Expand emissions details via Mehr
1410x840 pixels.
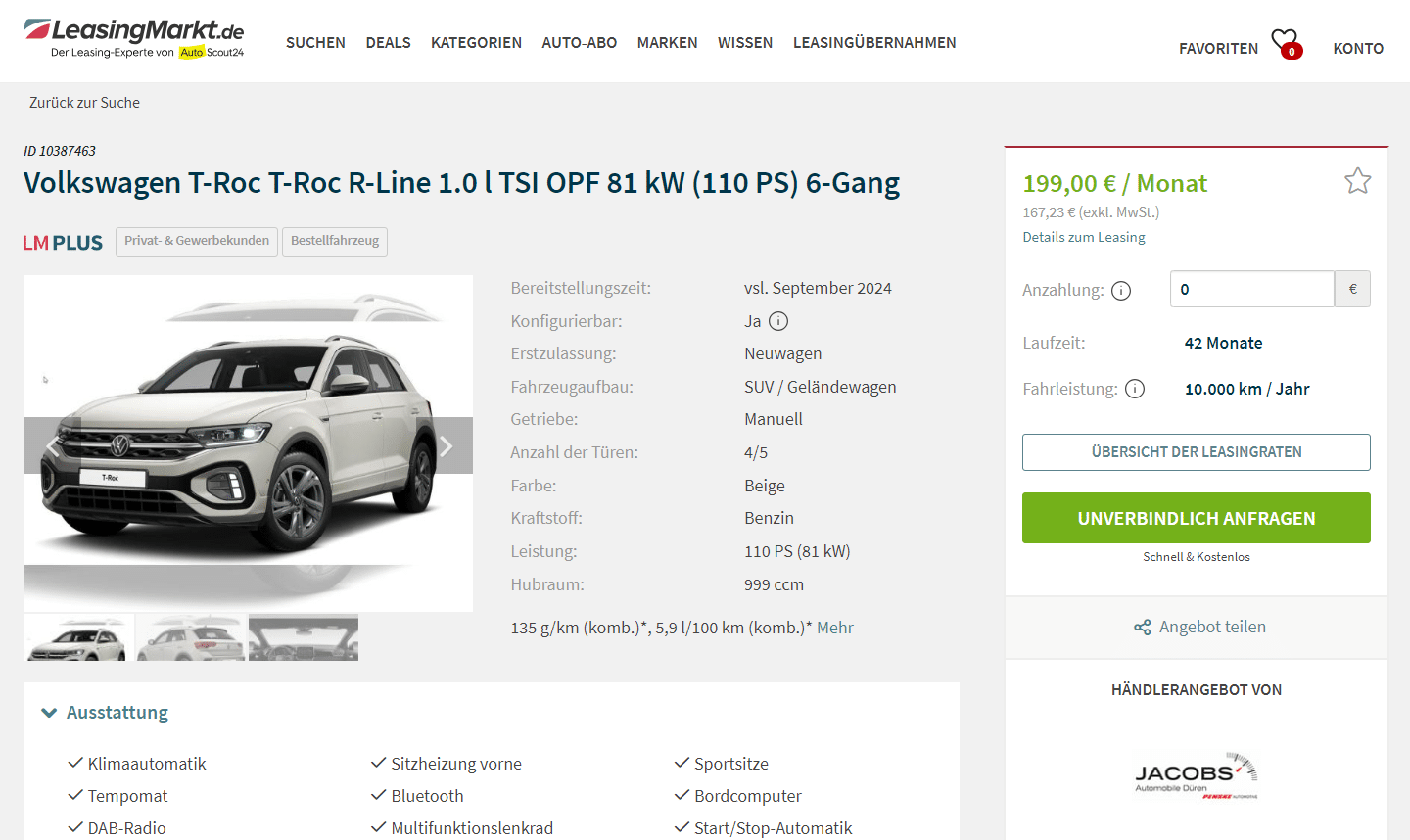click(x=835, y=628)
